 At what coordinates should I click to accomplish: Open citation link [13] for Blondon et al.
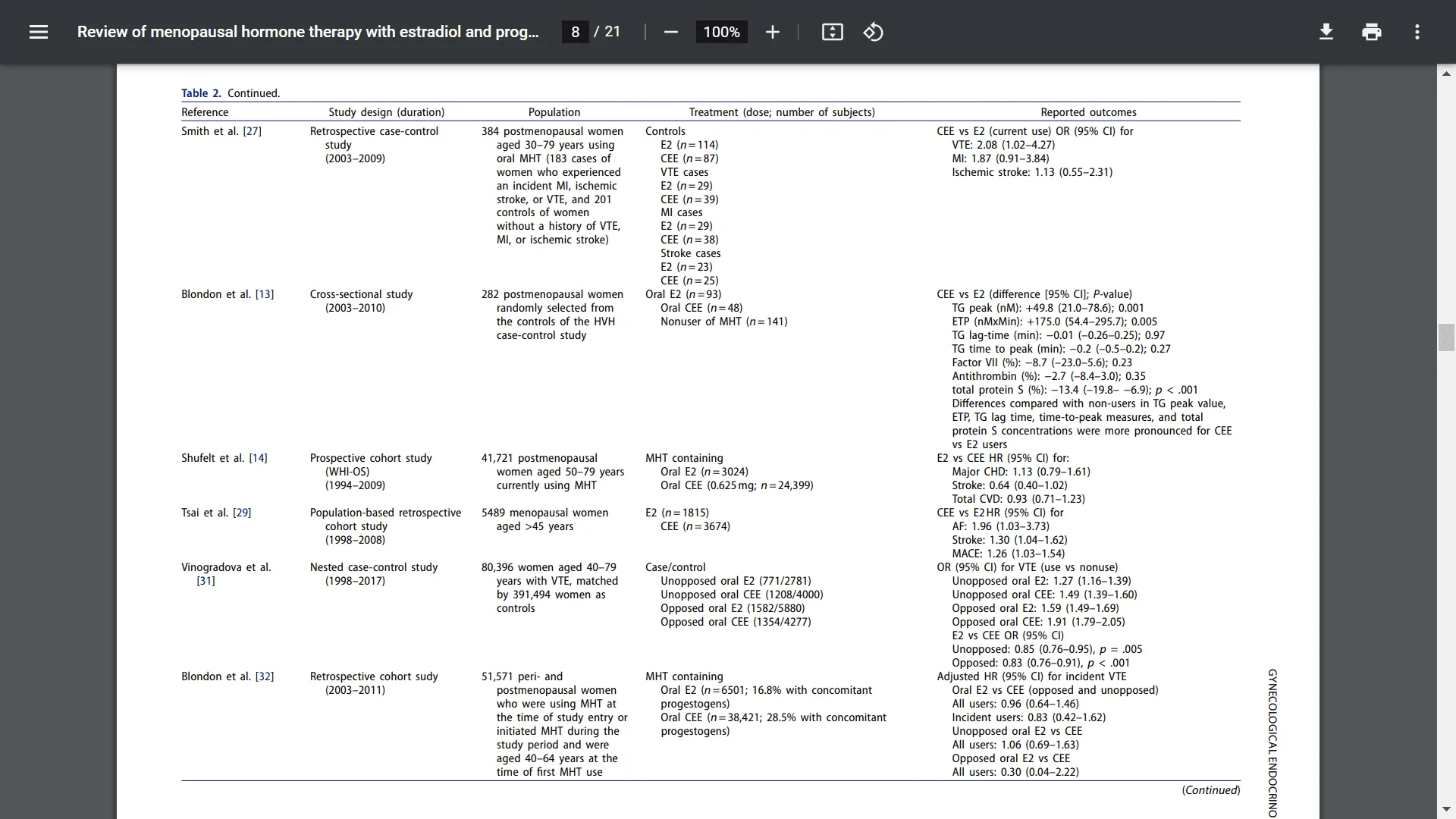click(264, 294)
